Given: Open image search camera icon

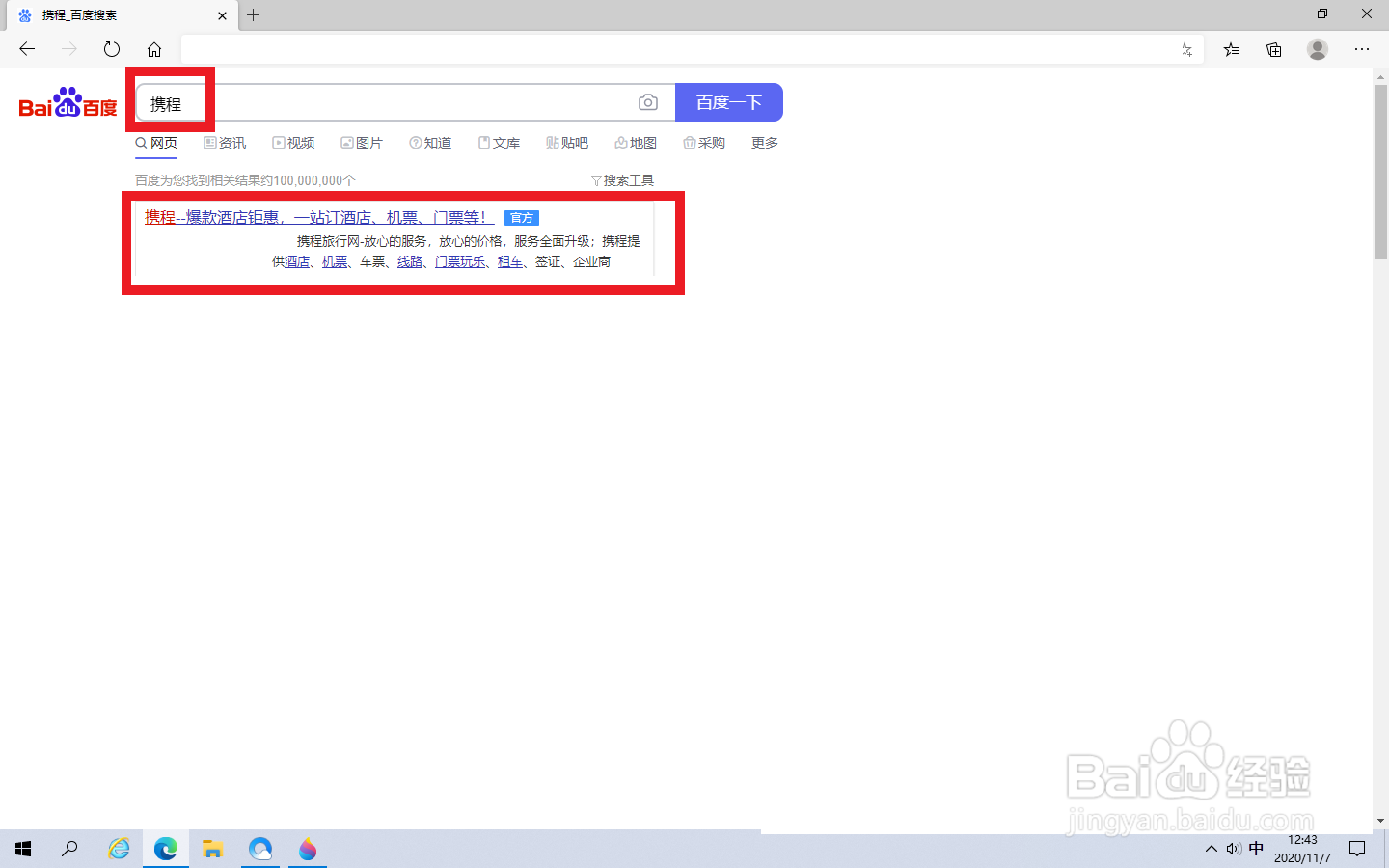Looking at the screenshot, I should 648,102.
